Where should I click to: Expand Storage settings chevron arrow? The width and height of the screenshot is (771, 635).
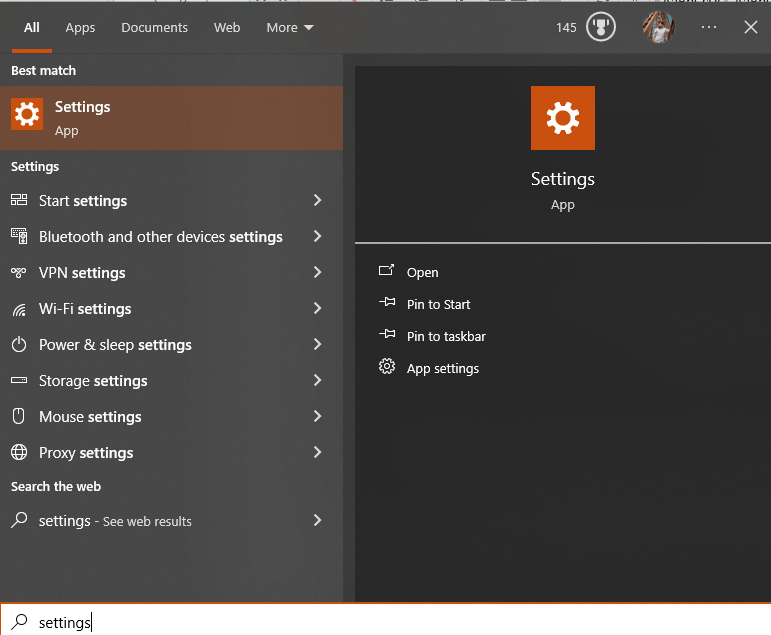pos(318,380)
